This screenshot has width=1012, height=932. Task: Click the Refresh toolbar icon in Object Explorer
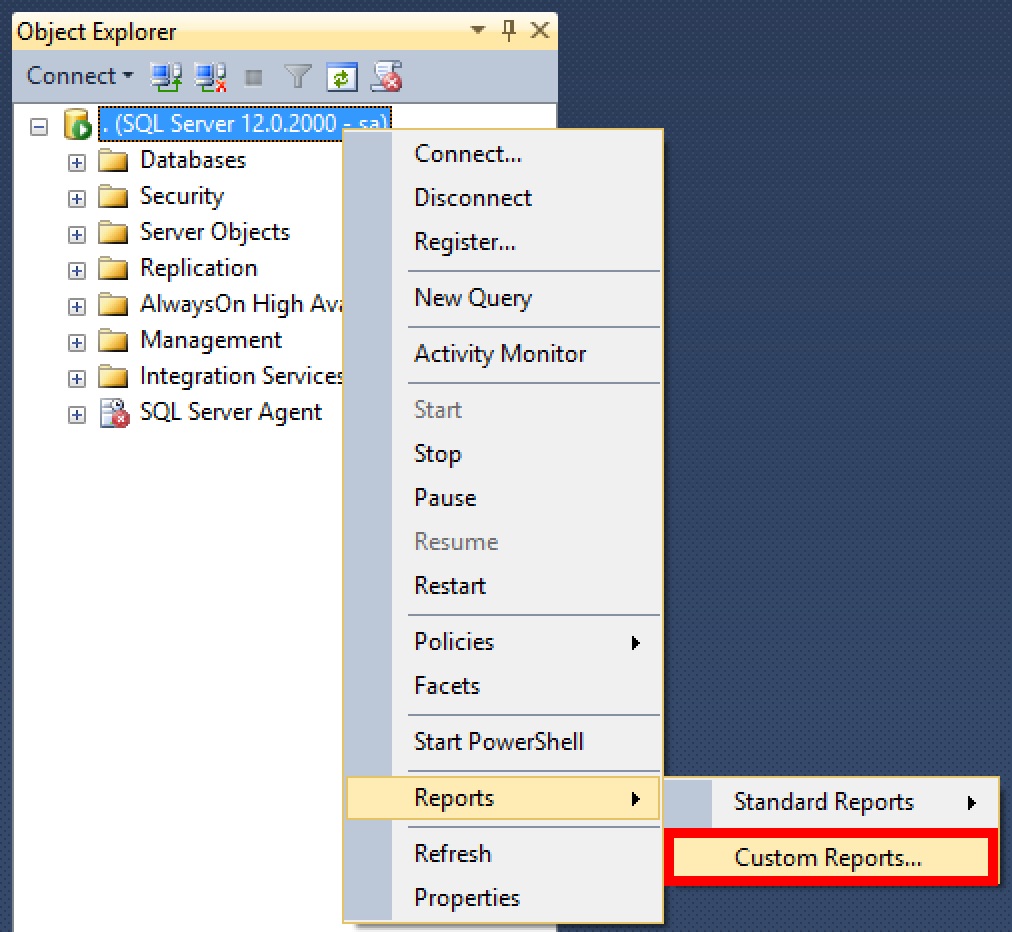point(342,77)
